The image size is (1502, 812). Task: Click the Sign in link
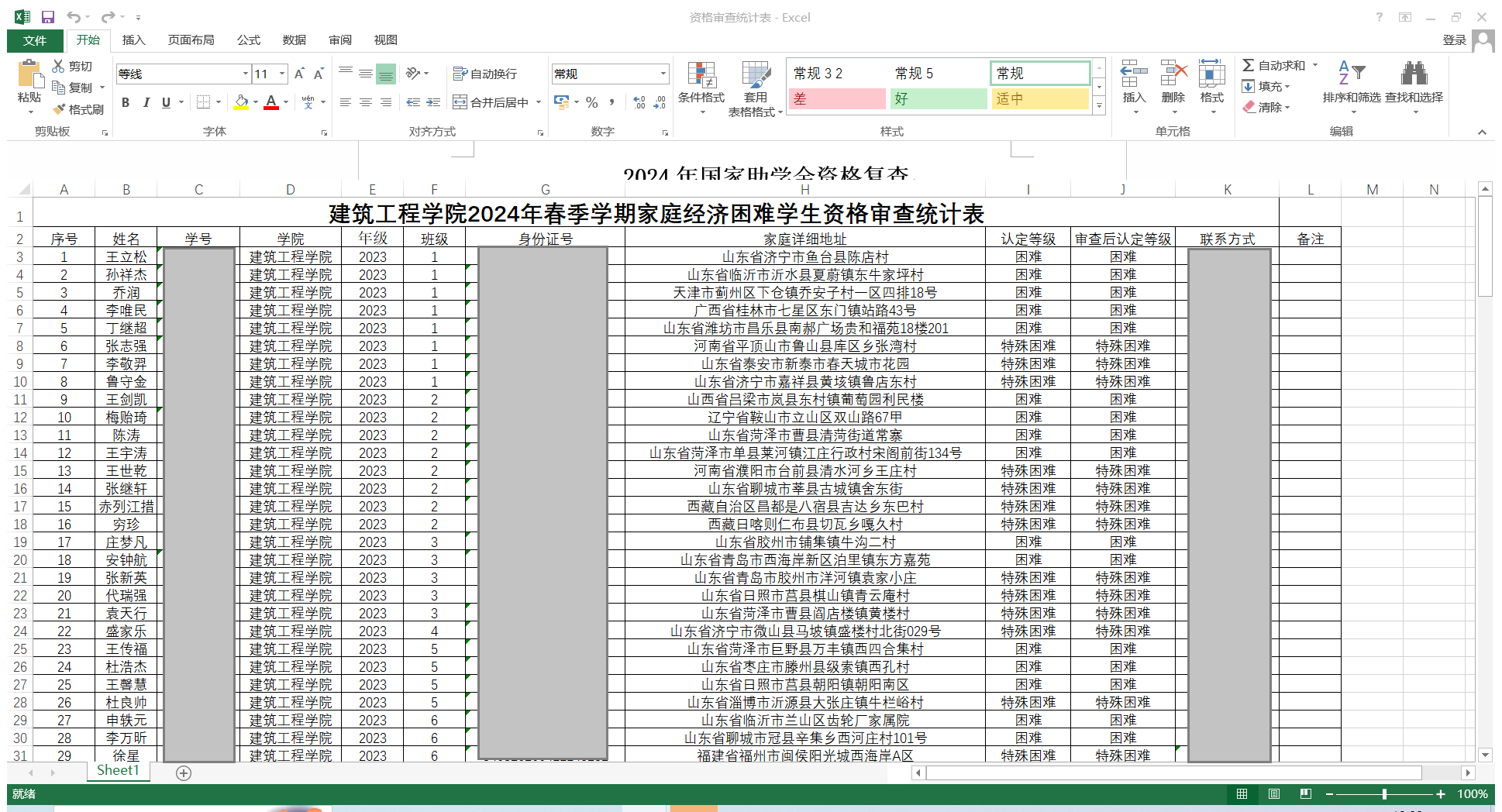pos(1454,40)
